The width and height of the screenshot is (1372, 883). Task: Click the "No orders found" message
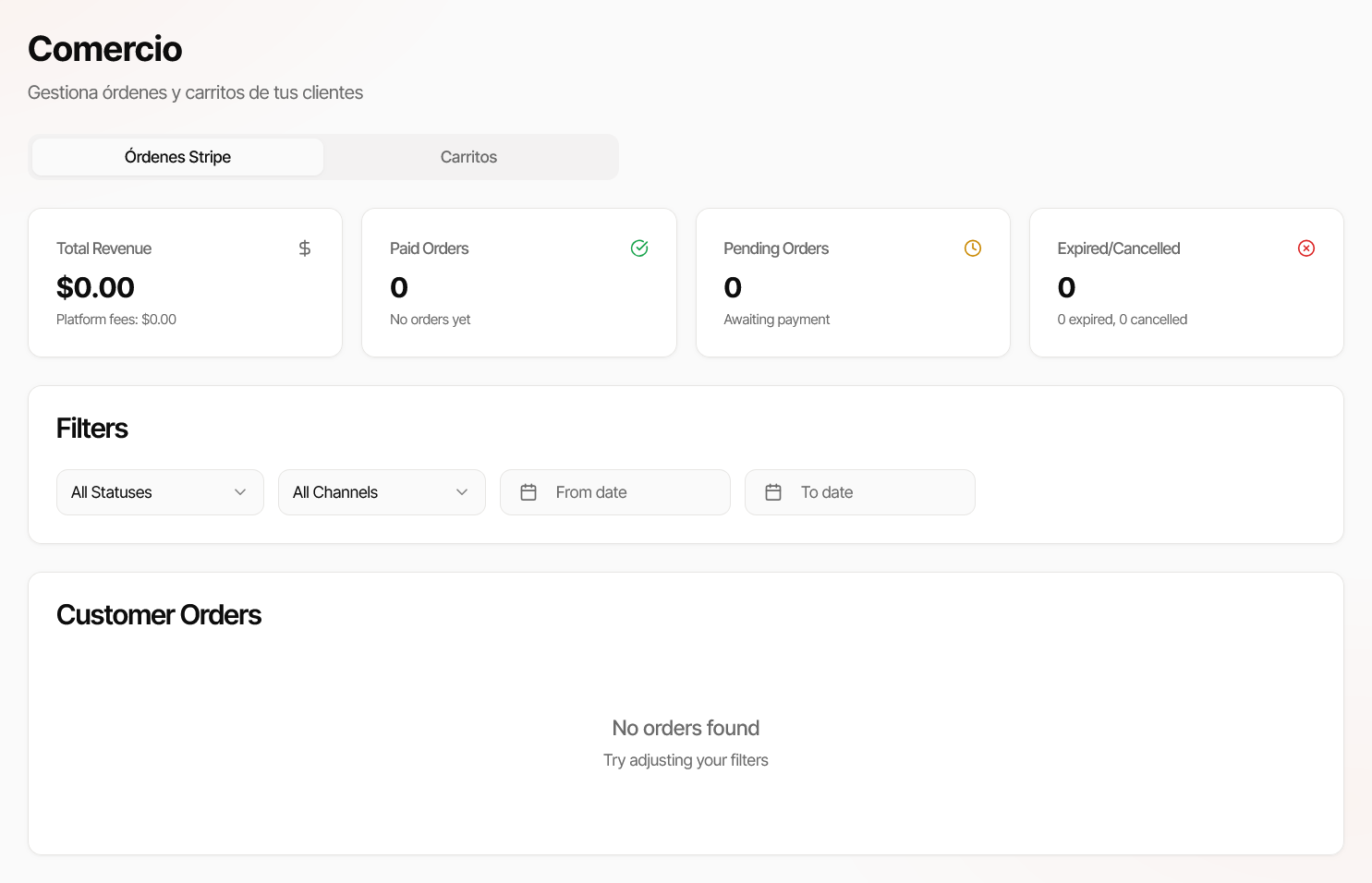pyautogui.click(x=686, y=728)
